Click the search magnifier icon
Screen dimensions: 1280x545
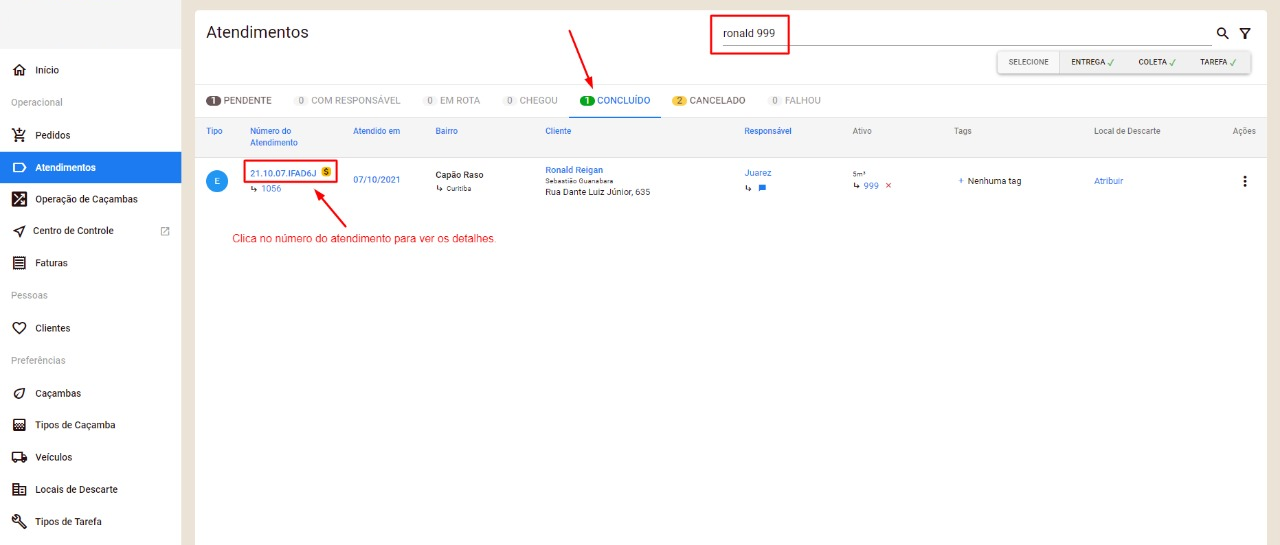[1221, 34]
